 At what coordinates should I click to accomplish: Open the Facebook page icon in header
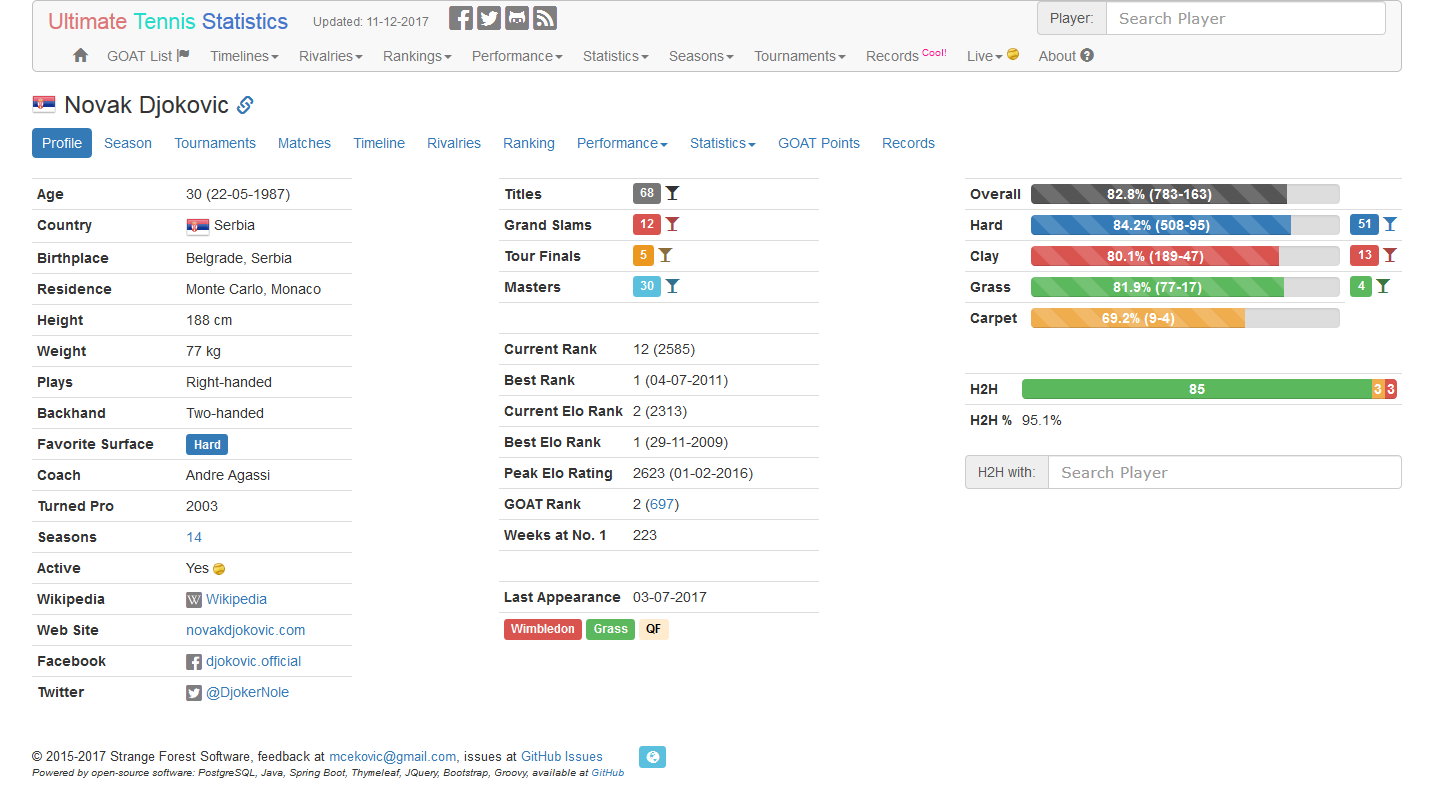[461, 18]
